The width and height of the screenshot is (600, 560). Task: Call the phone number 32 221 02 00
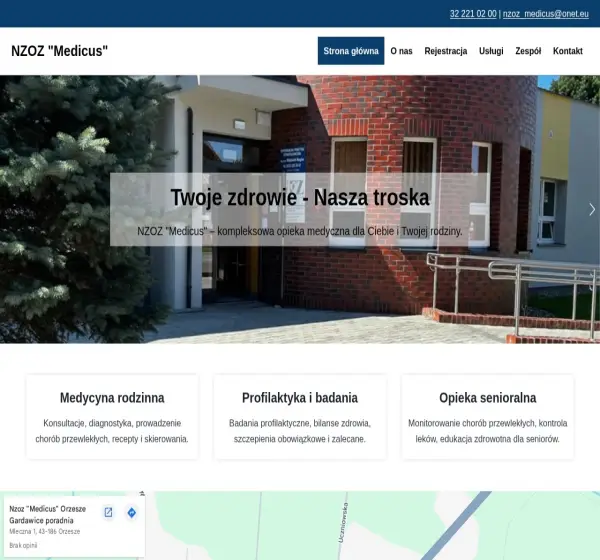pos(473,14)
